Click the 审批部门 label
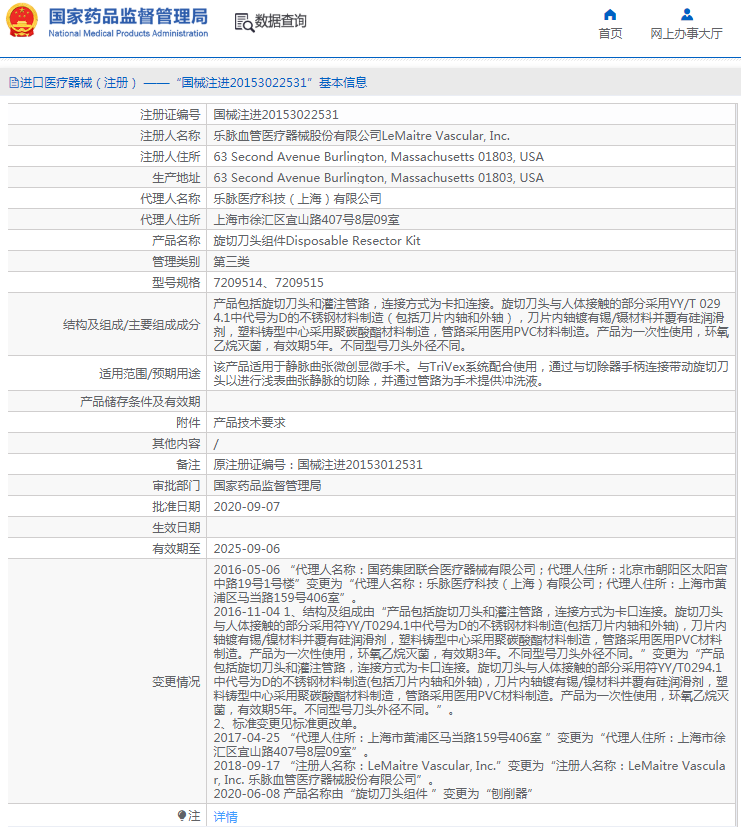This screenshot has width=741, height=829. (176, 485)
